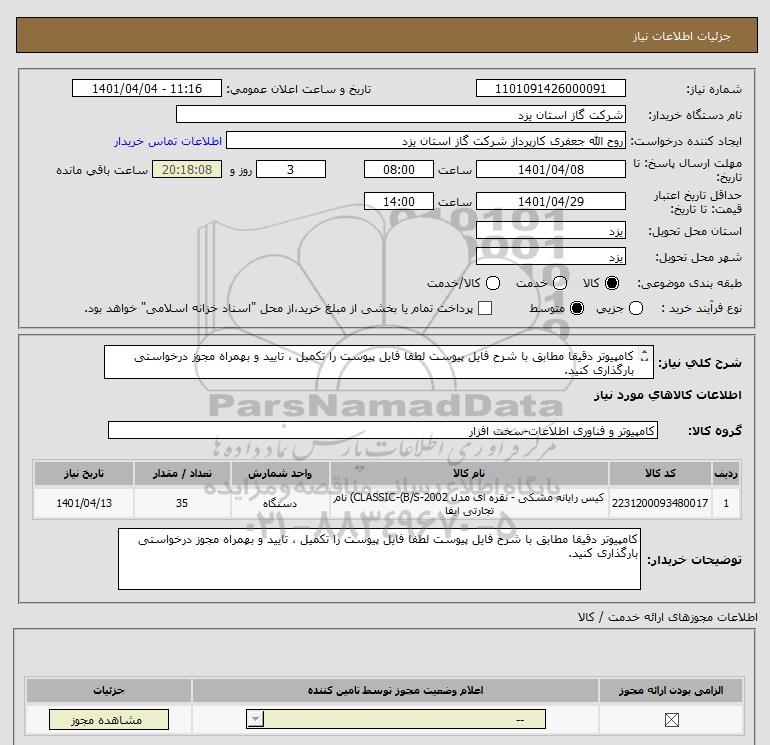The width and height of the screenshot is (770, 745).
Task: Click the product name cell CLASSIC-(B/S-2002
Action: [x=469, y=503]
